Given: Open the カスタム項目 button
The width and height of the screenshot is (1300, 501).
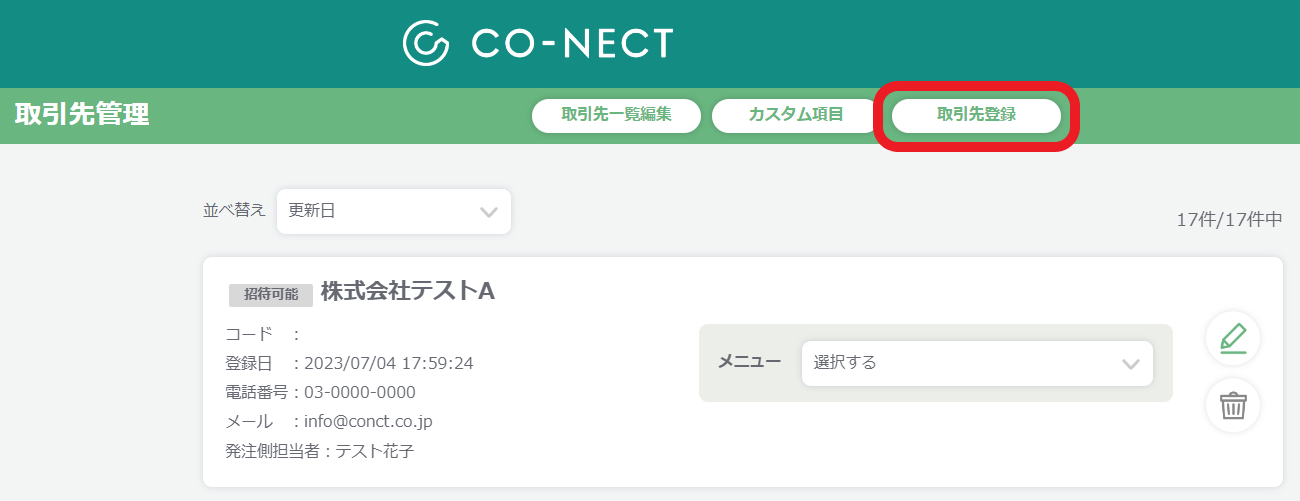Looking at the screenshot, I should tap(796, 115).
